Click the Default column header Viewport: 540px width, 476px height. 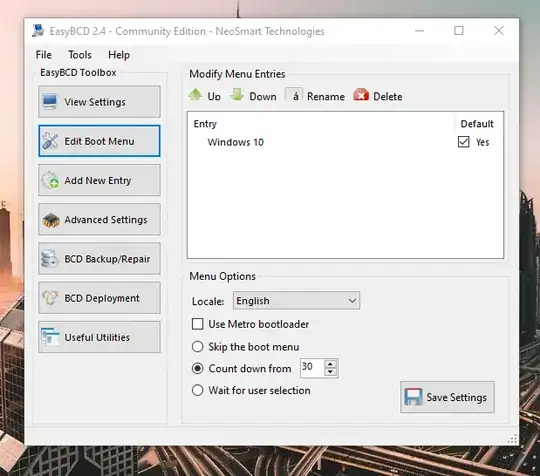(x=477, y=124)
